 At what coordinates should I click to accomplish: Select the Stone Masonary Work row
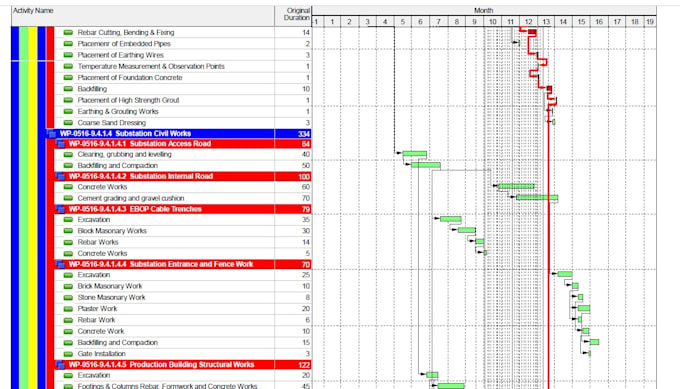(183, 297)
